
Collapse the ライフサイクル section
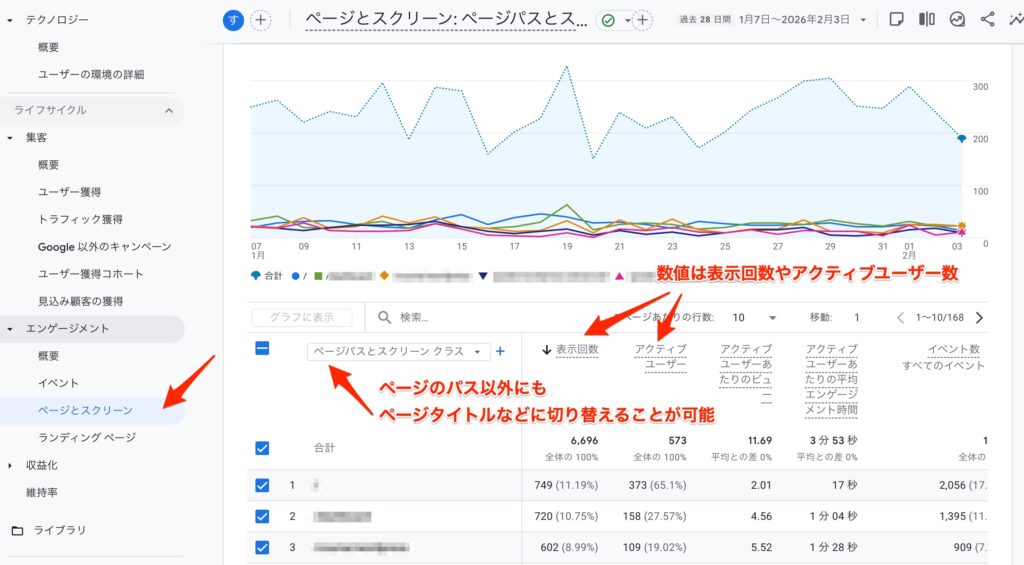168,110
